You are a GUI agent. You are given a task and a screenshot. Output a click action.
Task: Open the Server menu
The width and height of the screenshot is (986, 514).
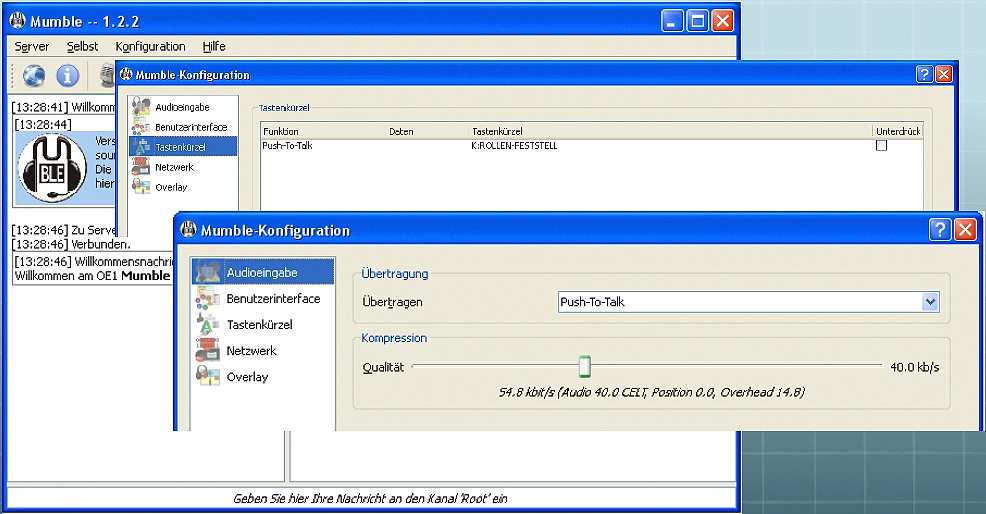pyautogui.click(x=31, y=47)
